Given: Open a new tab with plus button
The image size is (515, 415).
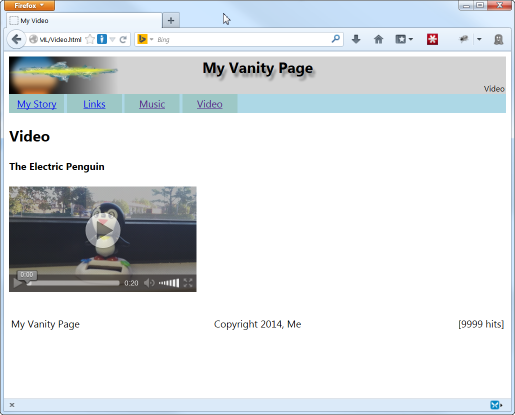Looking at the screenshot, I should click(x=171, y=21).
